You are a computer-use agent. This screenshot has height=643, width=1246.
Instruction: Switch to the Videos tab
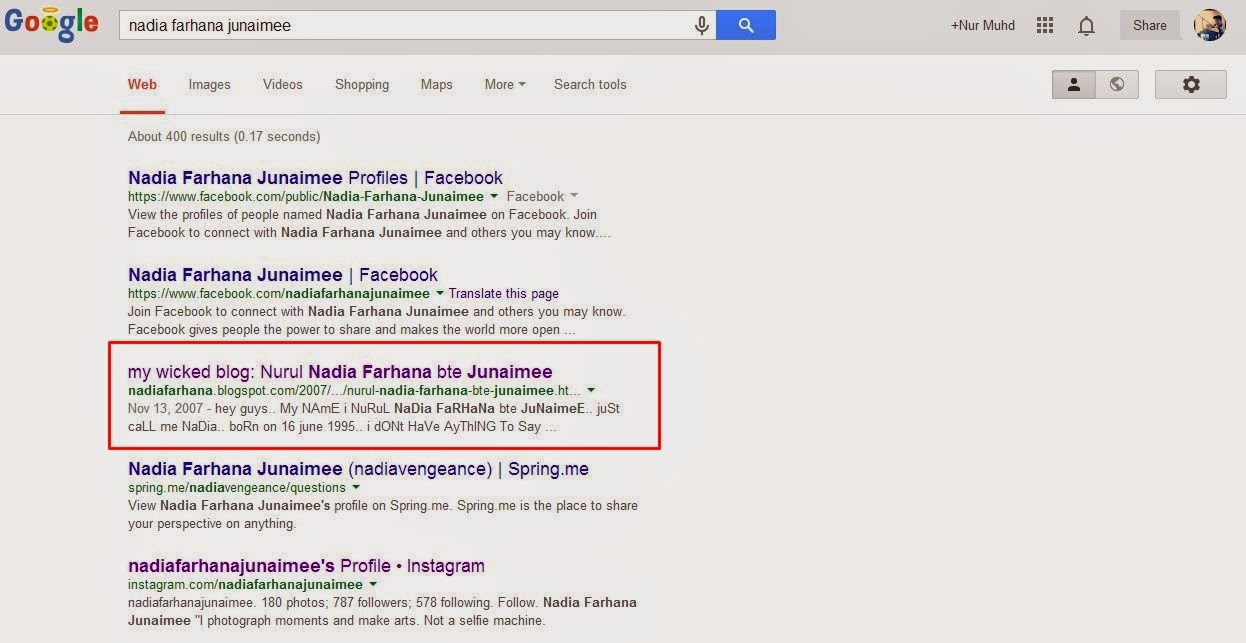point(282,85)
